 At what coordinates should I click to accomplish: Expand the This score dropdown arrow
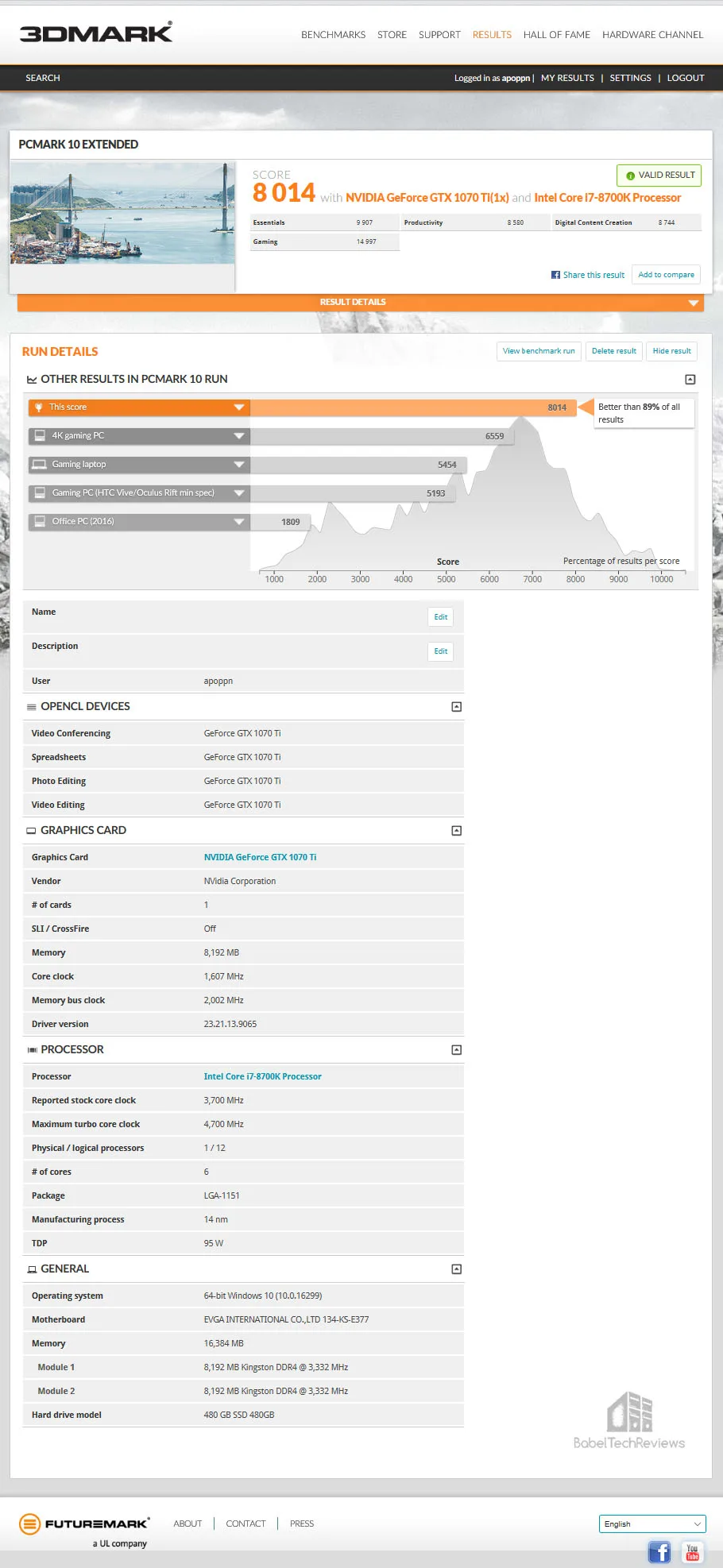(x=238, y=407)
